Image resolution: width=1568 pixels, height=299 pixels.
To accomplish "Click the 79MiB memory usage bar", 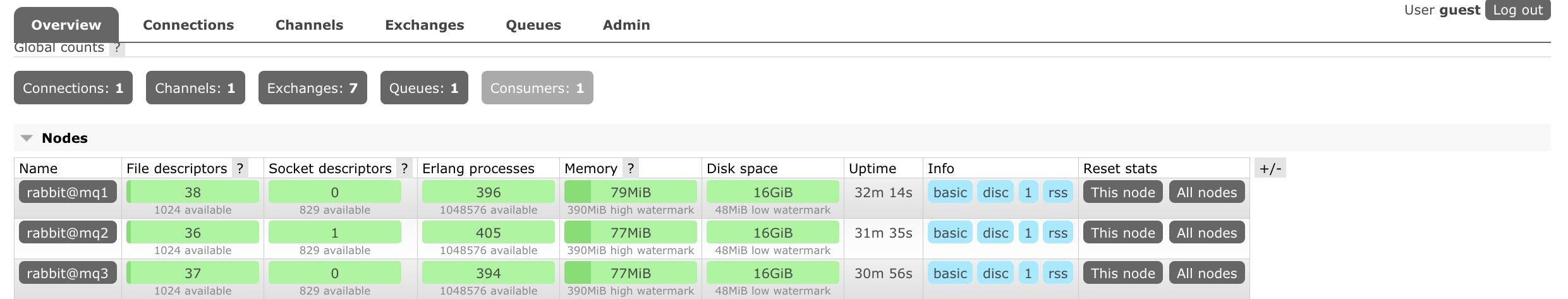I will coord(631,192).
